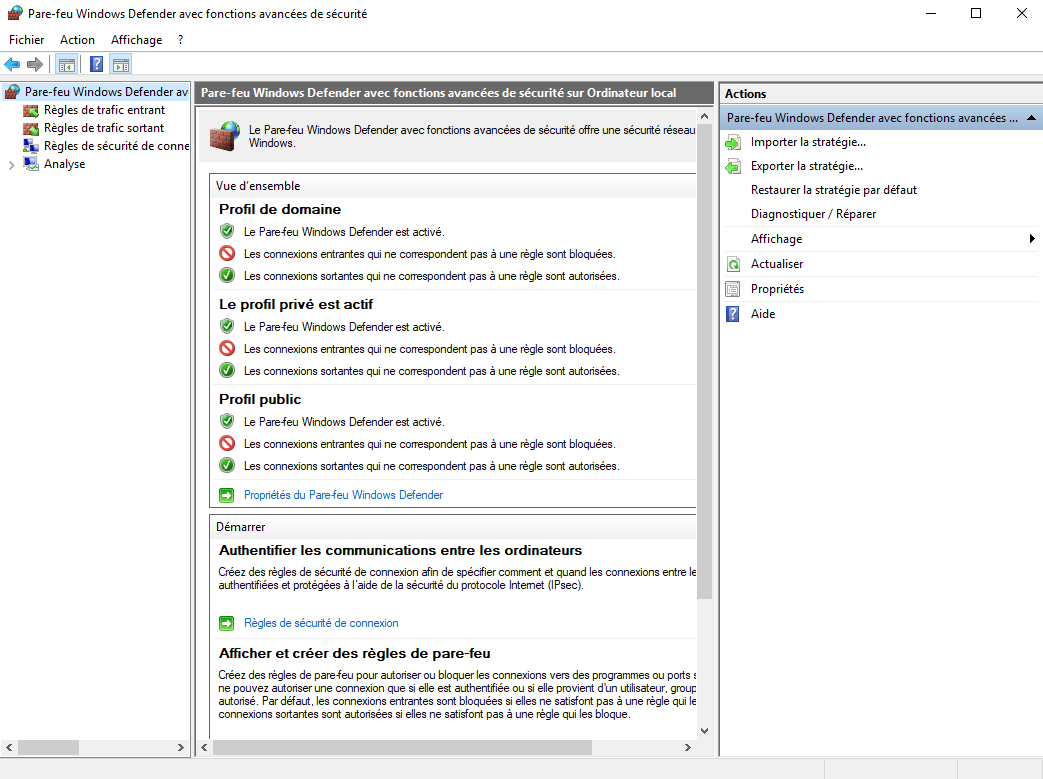This screenshot has width=1043, height=779.
Task: Open Propriétés in the Actions pane
Action: coord(777,289)
